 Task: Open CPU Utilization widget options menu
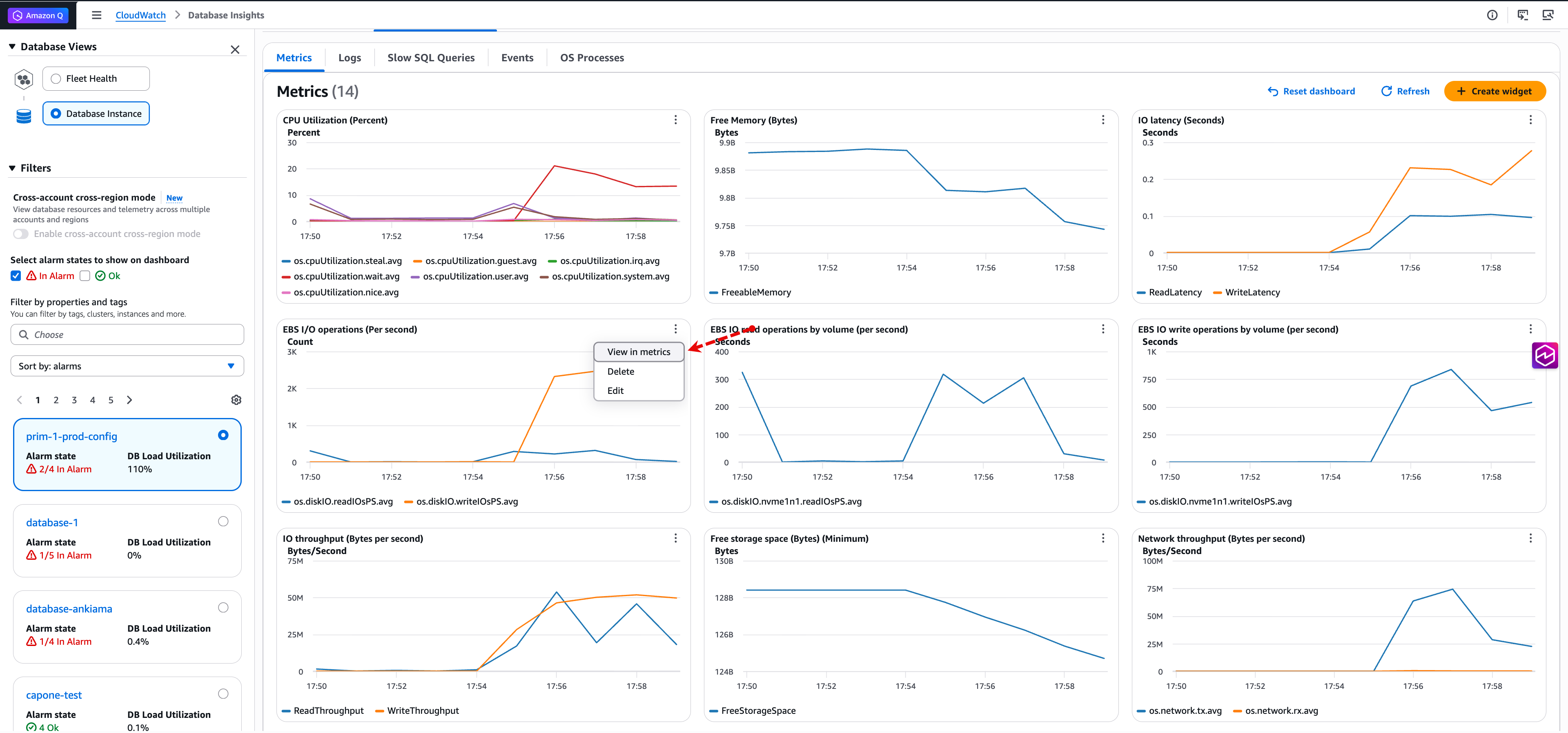click(676, 120)
